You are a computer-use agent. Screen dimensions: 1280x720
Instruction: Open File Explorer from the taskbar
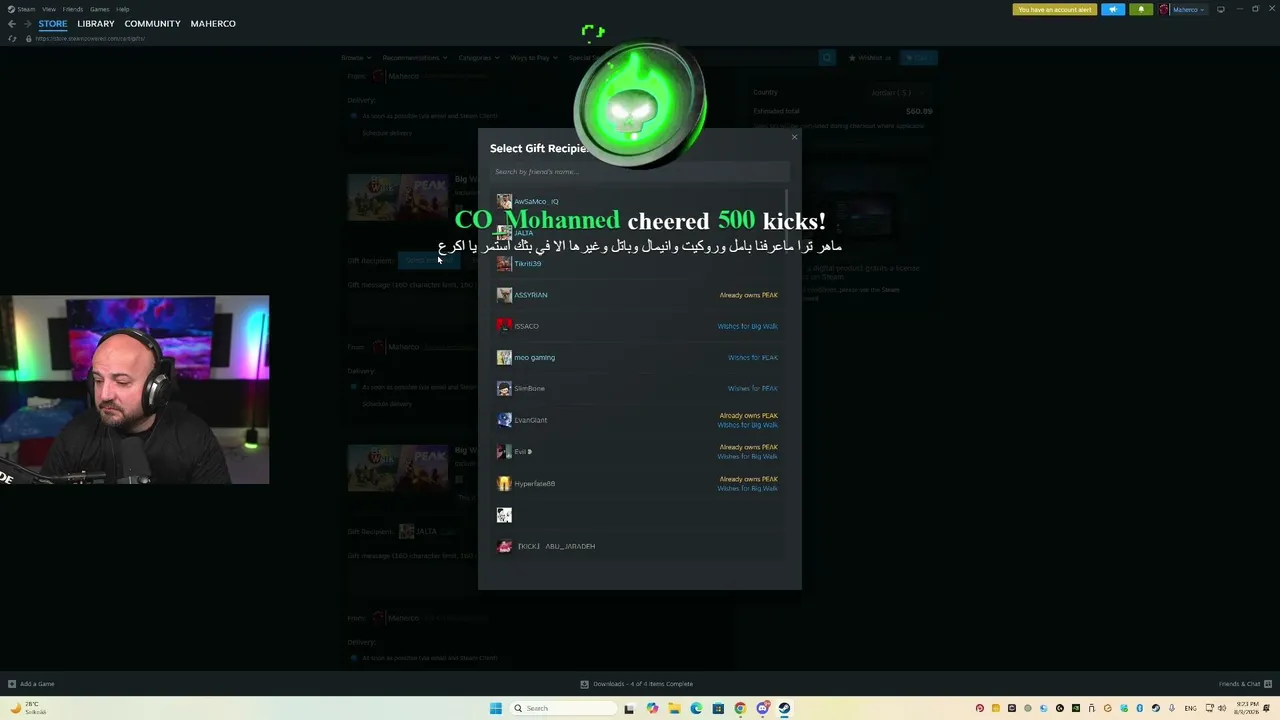click(x=674, y=708)
